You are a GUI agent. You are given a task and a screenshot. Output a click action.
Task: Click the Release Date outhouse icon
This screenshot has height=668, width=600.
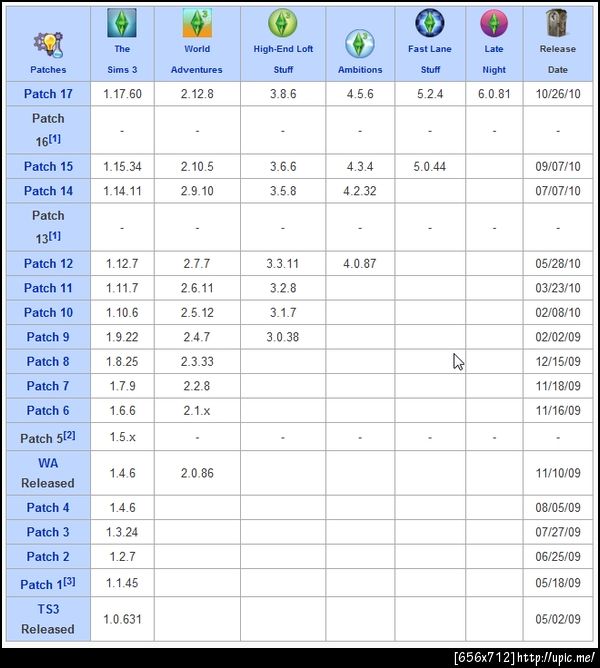[x=557, y=23]
